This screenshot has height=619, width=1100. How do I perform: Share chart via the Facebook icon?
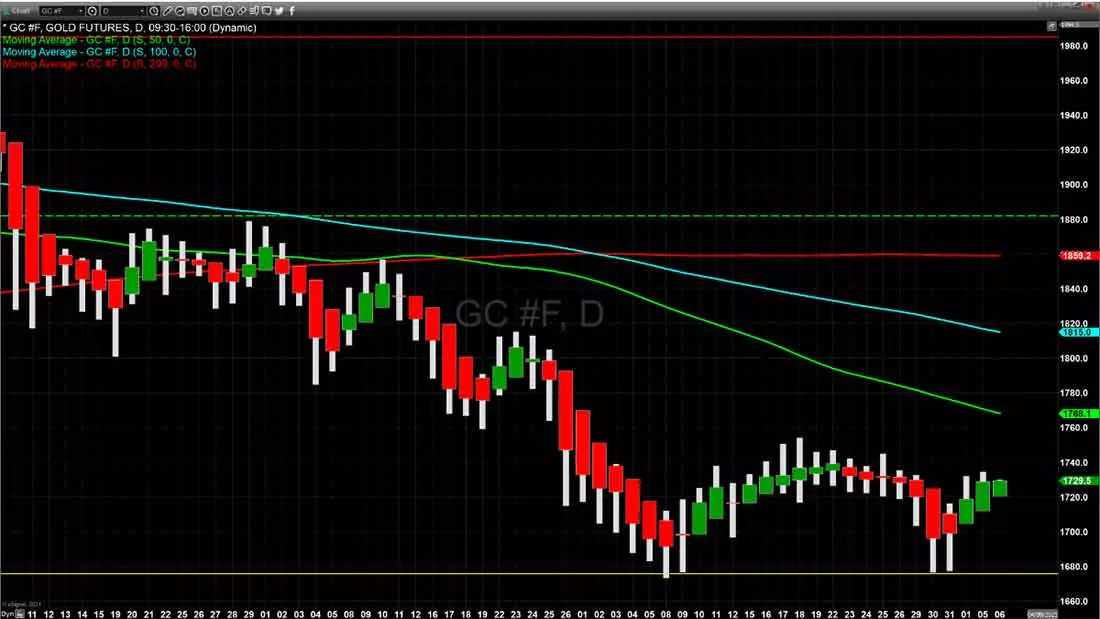(292, 11)
